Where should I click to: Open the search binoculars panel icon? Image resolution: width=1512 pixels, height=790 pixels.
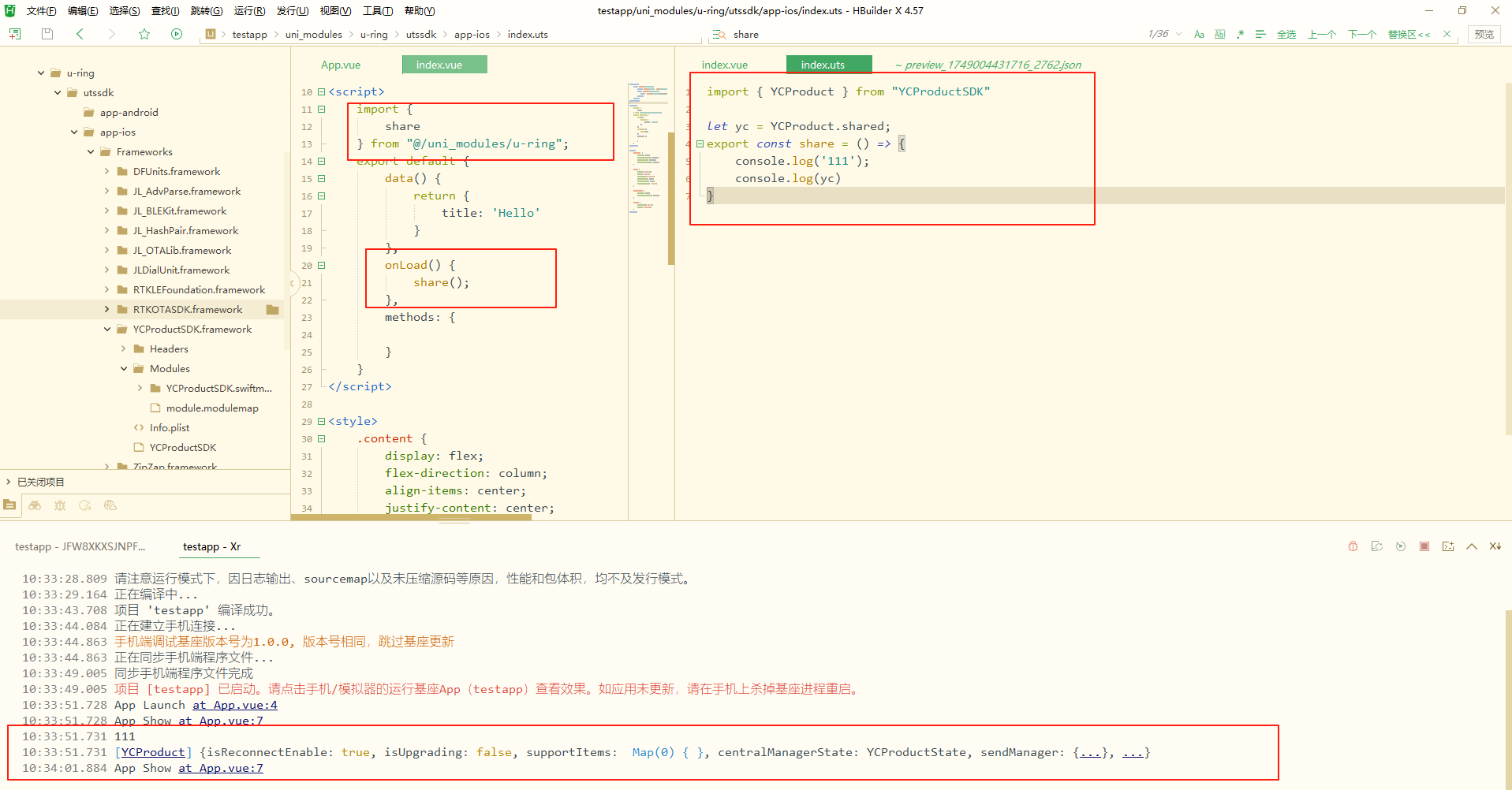[x=35, y=505]
